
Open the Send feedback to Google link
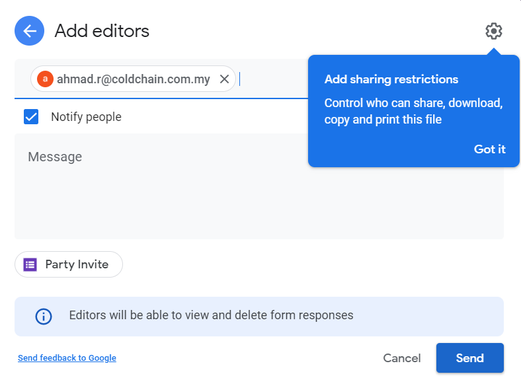[67, 358]
